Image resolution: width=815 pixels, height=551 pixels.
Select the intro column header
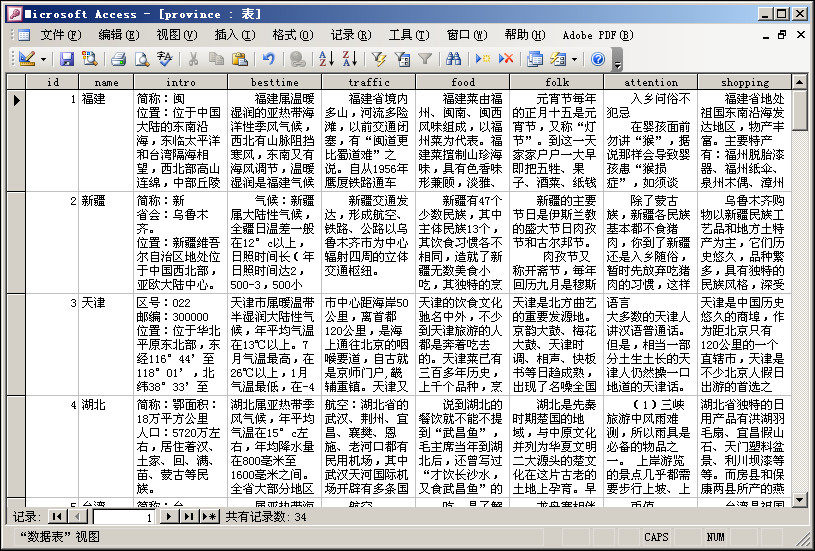(180, 82)
